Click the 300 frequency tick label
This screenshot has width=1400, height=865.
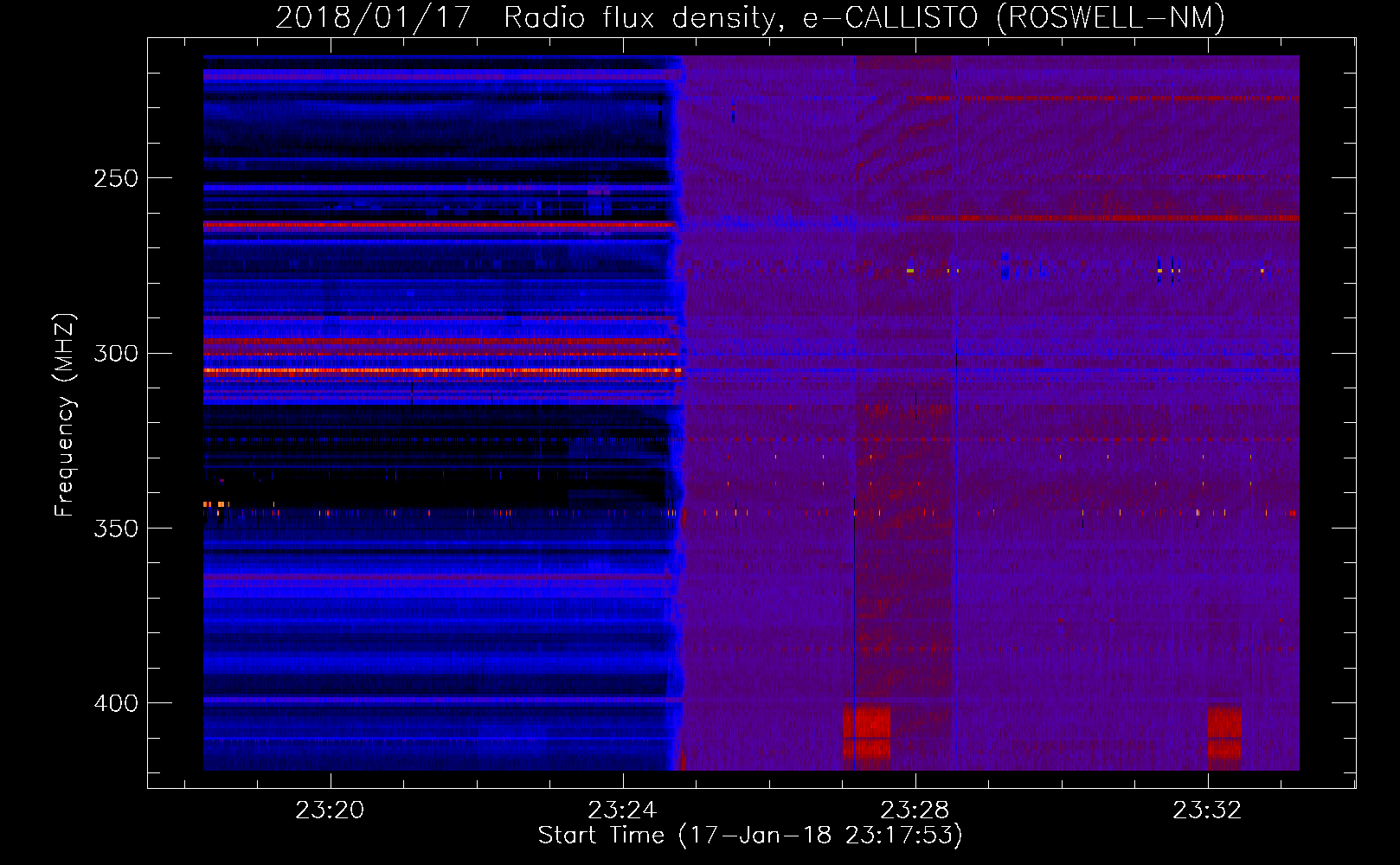[x=116, y=353]
